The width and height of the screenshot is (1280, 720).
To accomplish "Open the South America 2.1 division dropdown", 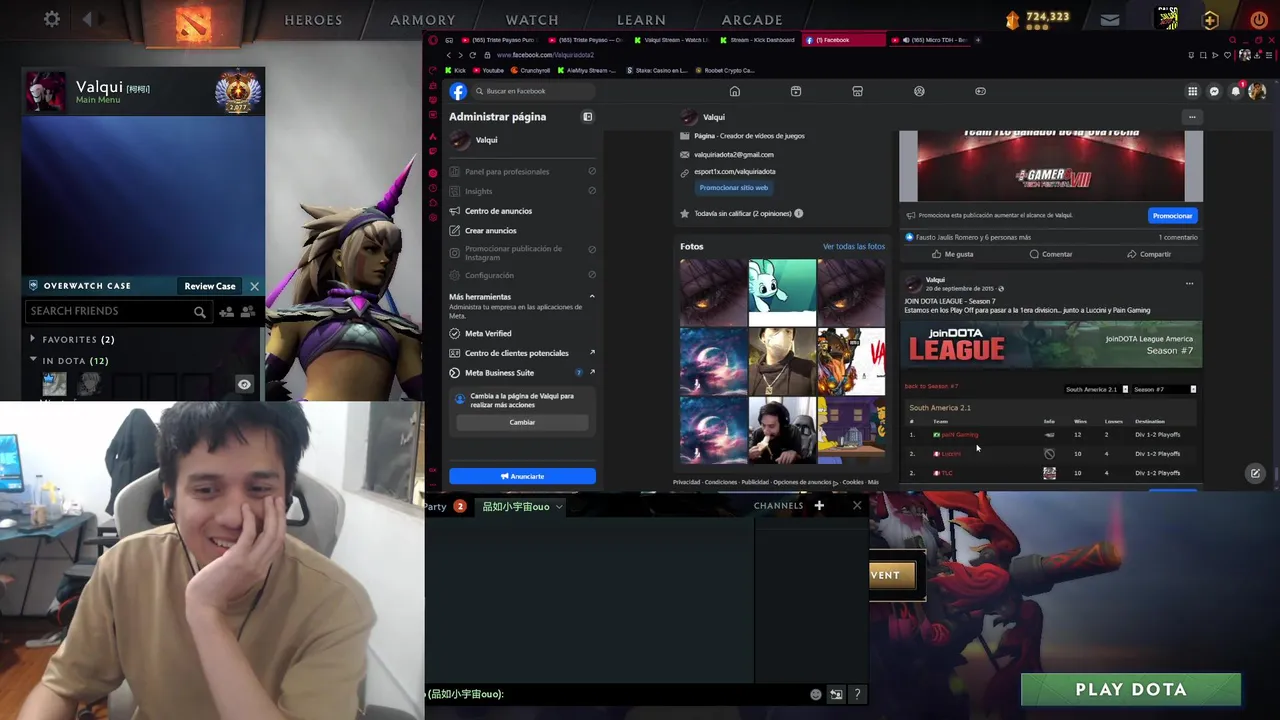I will coord(1097,389).
